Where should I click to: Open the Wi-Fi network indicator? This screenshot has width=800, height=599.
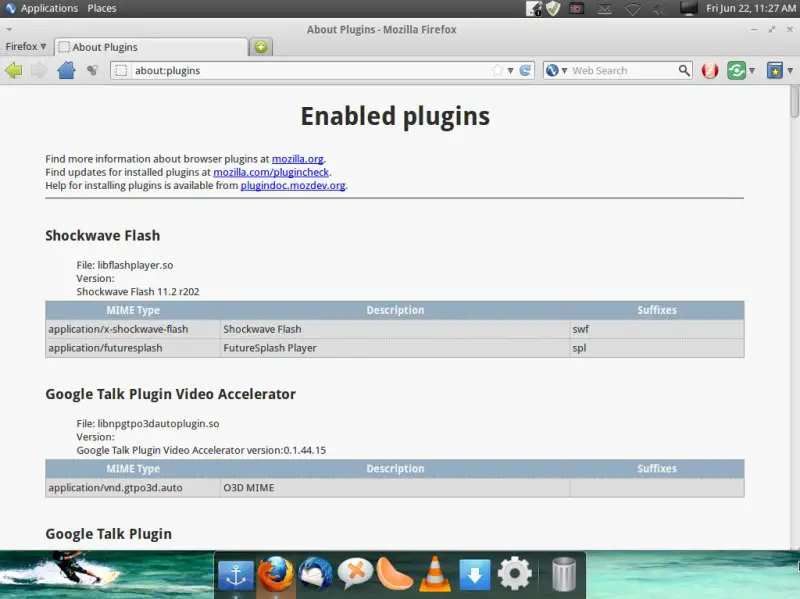[633, 9]
